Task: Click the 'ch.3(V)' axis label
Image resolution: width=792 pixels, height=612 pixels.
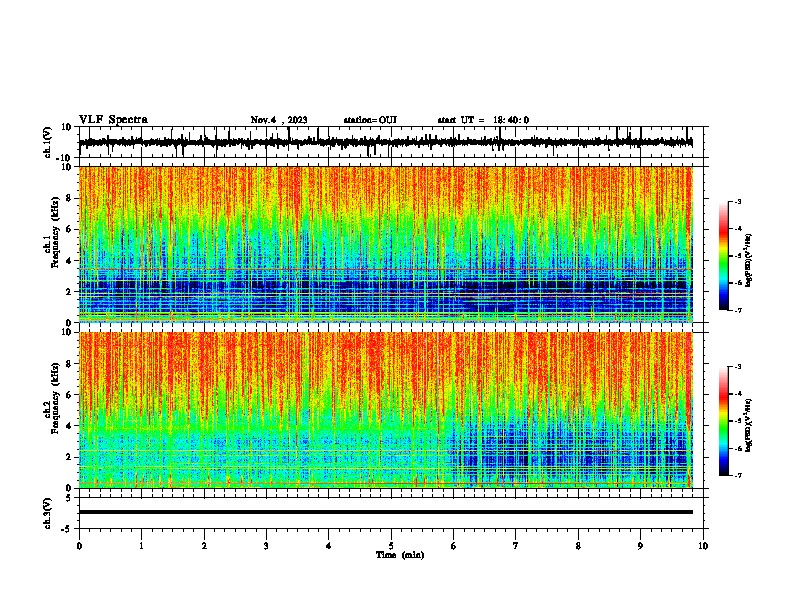Action: tap(47, 513)
